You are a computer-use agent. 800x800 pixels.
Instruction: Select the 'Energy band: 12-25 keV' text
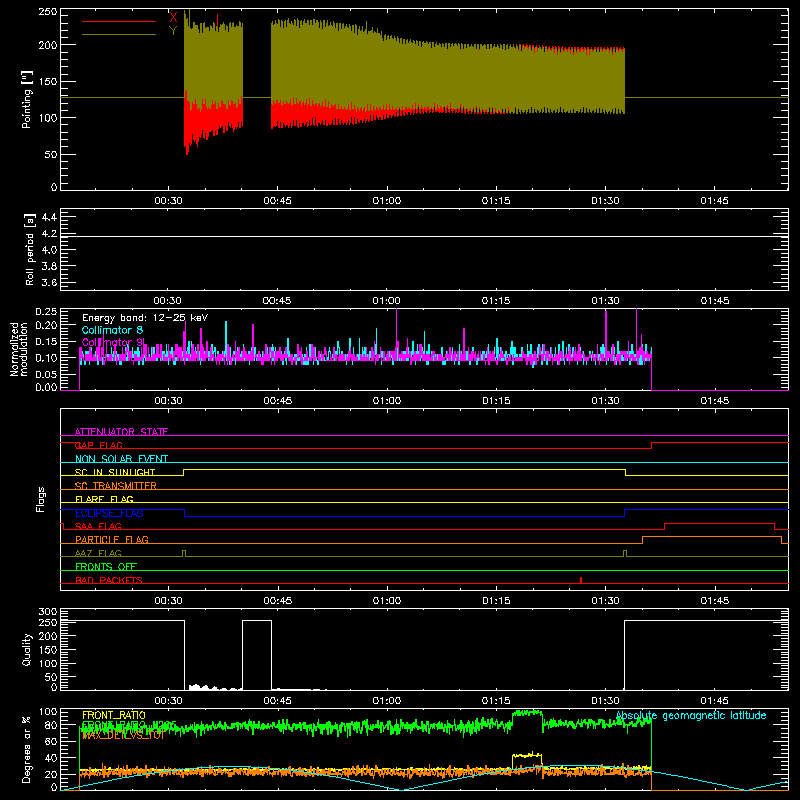145,318
